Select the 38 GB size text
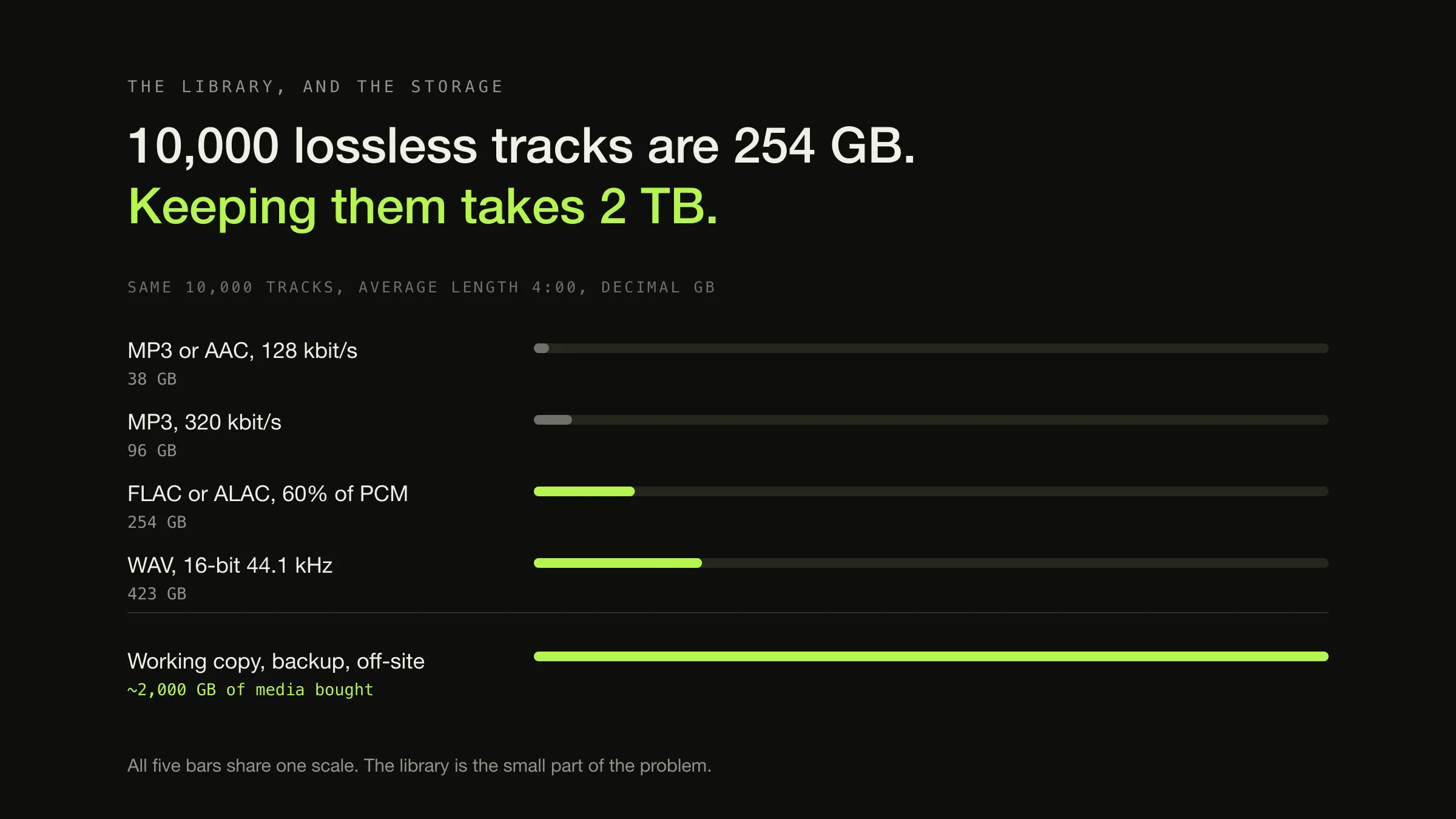This screenshot has width=1456, height=819. tap(152, 379)
